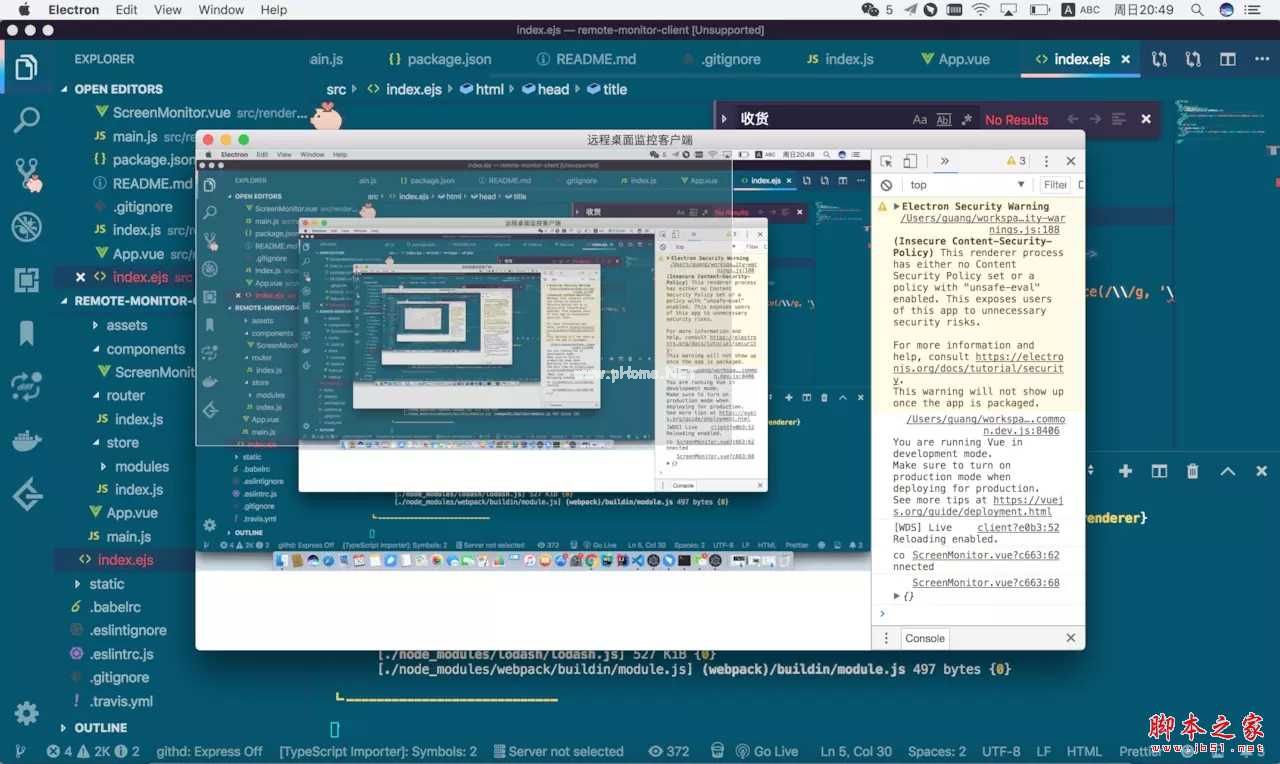Click the Bookmarks icon in activity bar
The width and height of the screenshot is (1280, 764).
coord(27,333)
